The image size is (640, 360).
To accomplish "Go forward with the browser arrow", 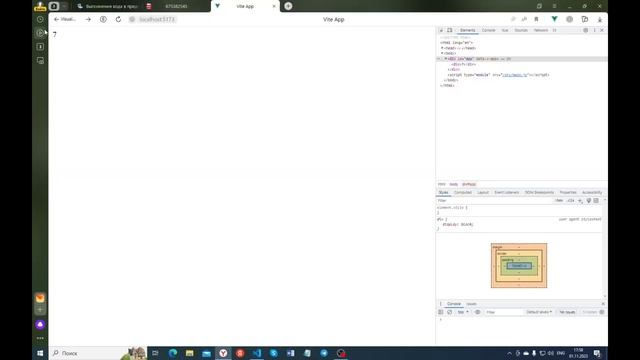I will 88,19.
